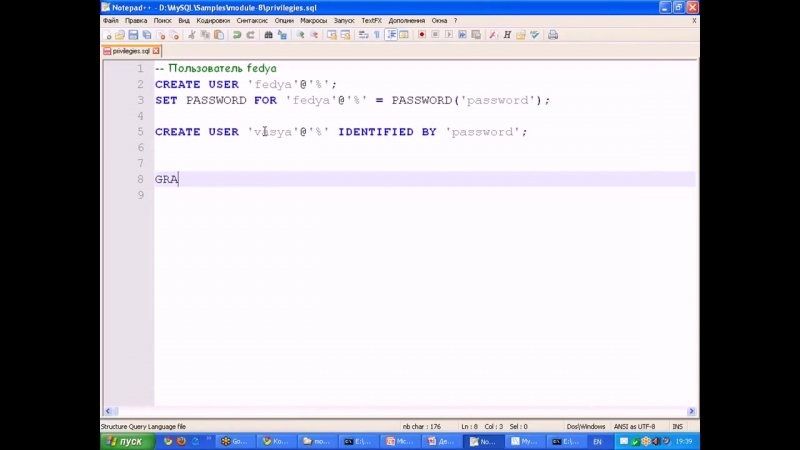The image size is (800, 450).
Task: Click the пуск Start button
Action: (125, 441)
